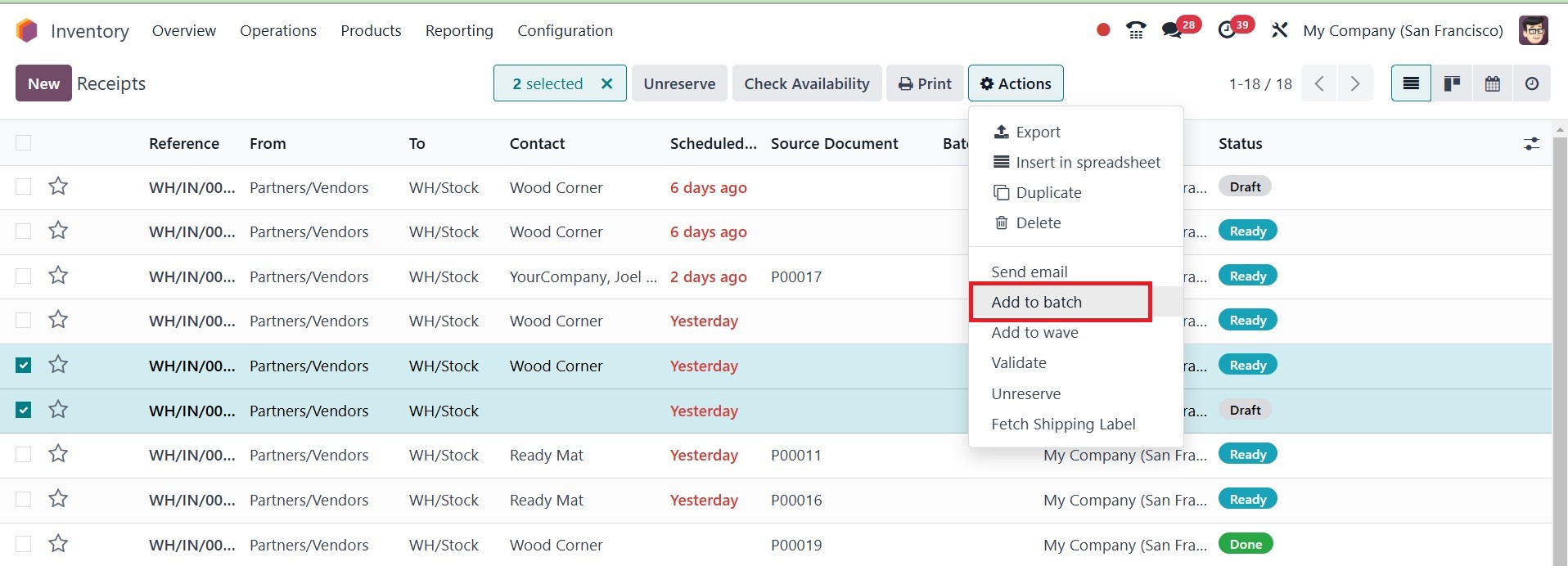Image resolution: width=1568 pixels, height=566 pixels.
Task: Open the messages conversation icon
Action: [x=1172, y=30]
